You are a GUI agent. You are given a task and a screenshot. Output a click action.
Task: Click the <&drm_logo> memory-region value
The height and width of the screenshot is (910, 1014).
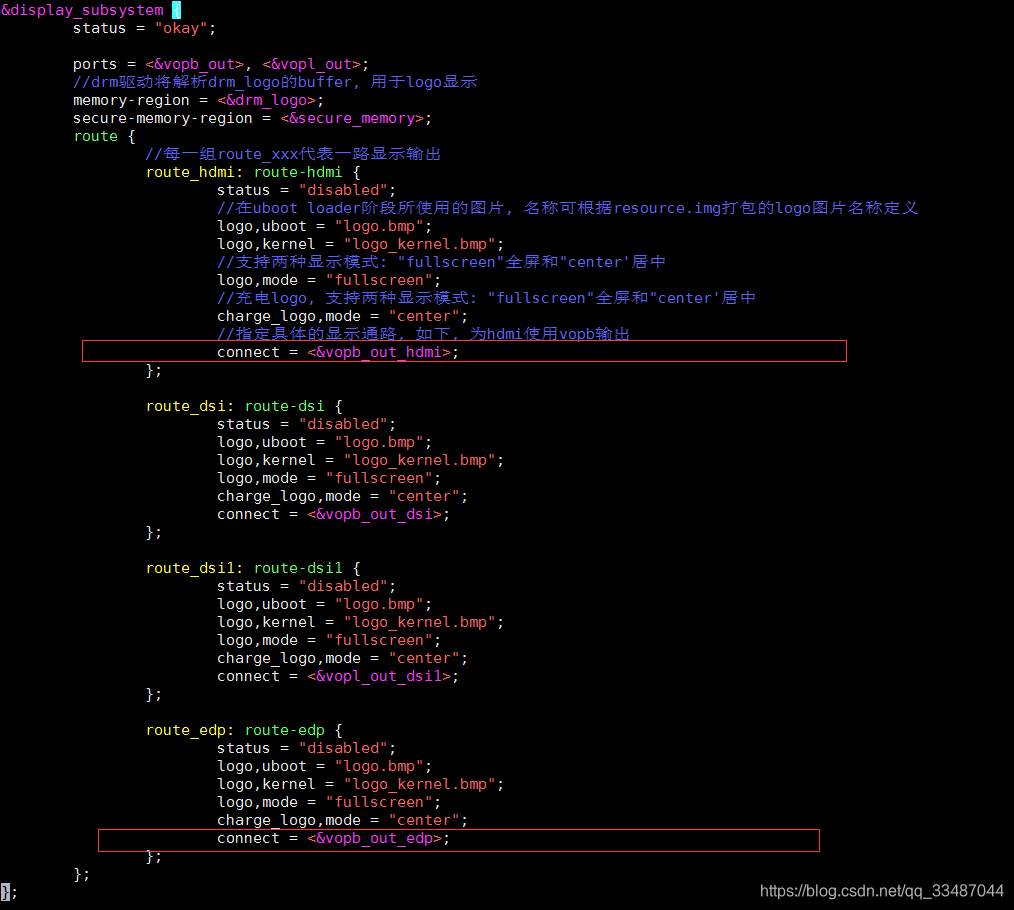coord(266,100)
